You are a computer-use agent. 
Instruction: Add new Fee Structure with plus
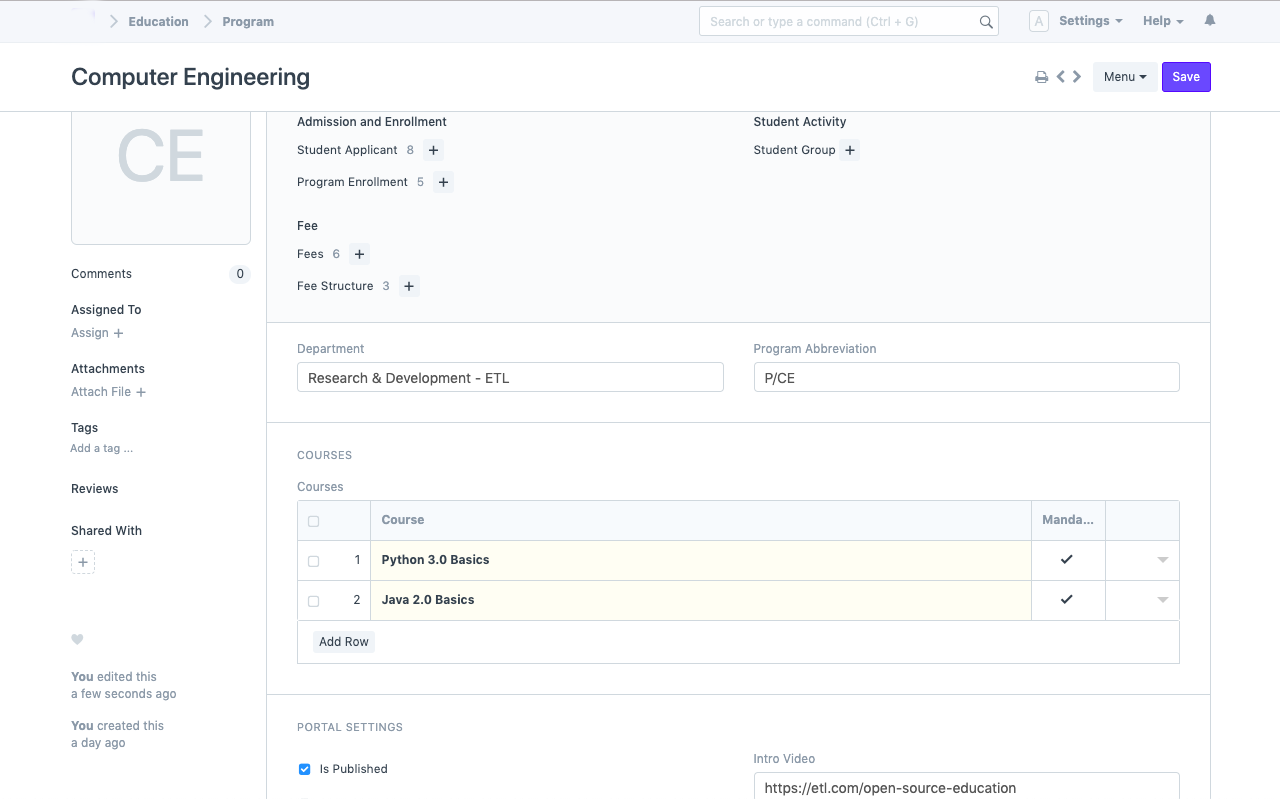(409, 286)
